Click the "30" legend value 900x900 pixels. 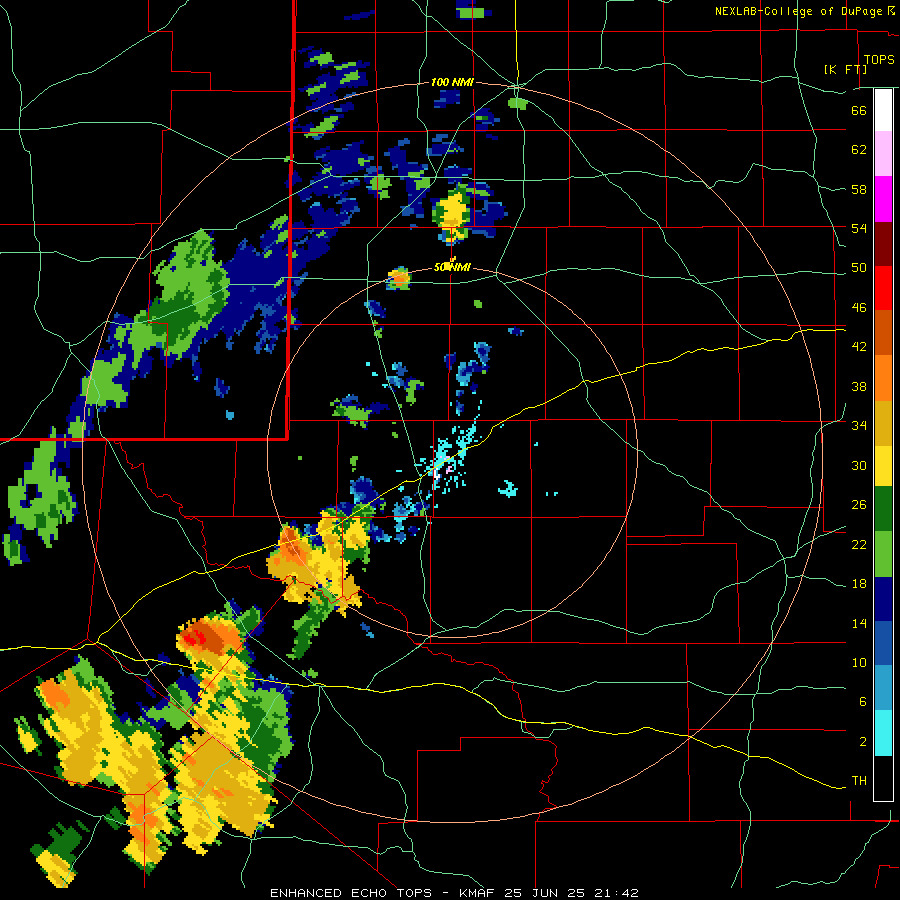[859, 465]
